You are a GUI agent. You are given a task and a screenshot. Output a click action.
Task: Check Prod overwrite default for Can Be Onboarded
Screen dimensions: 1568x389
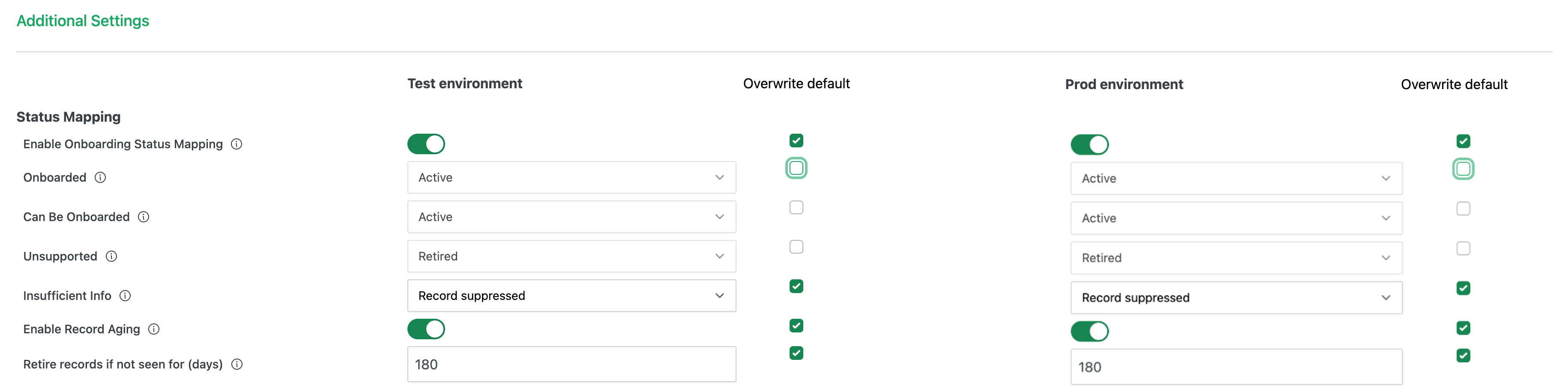click(x=1463, y=209)
